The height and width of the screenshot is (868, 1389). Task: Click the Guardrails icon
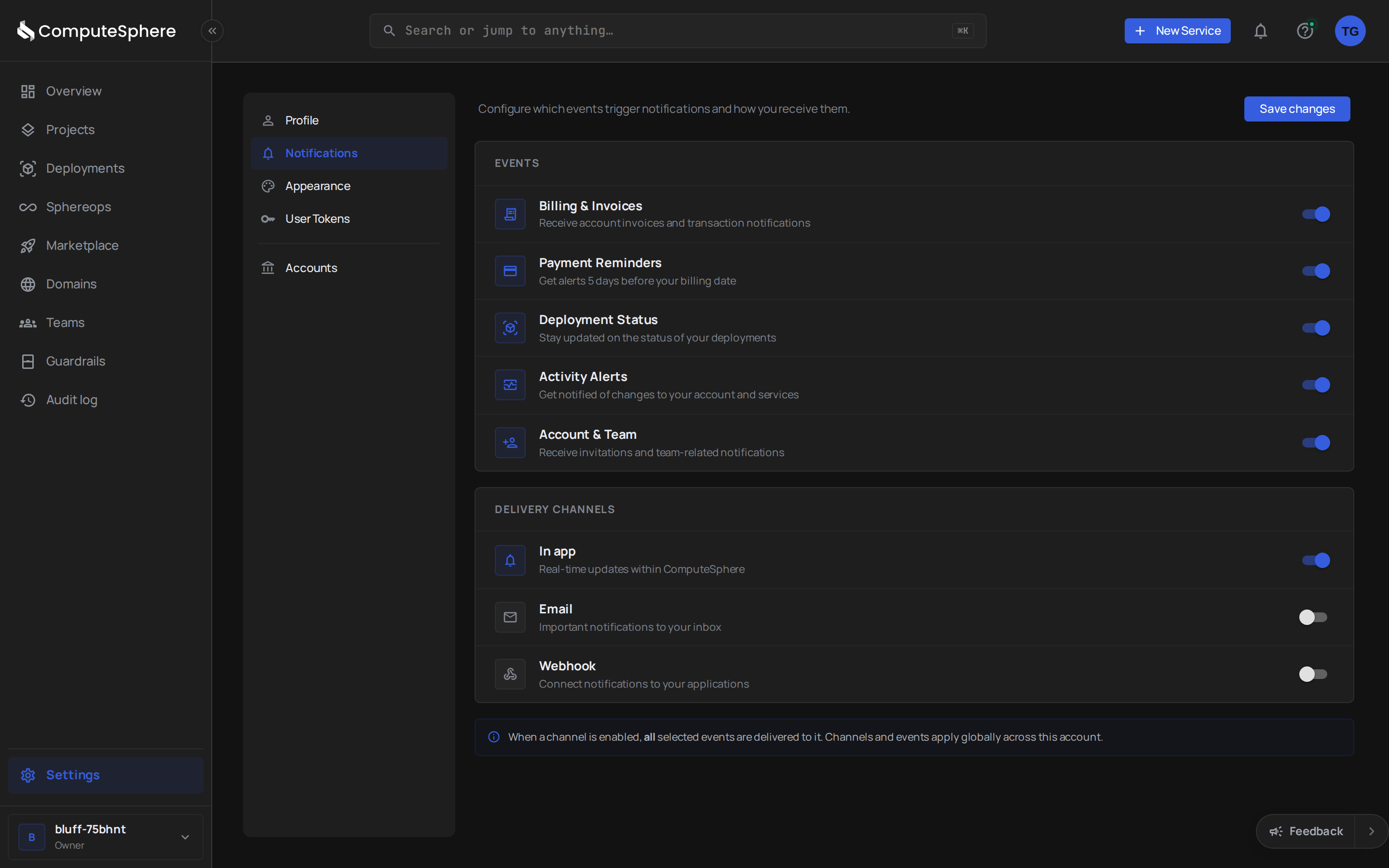point(27,361)
